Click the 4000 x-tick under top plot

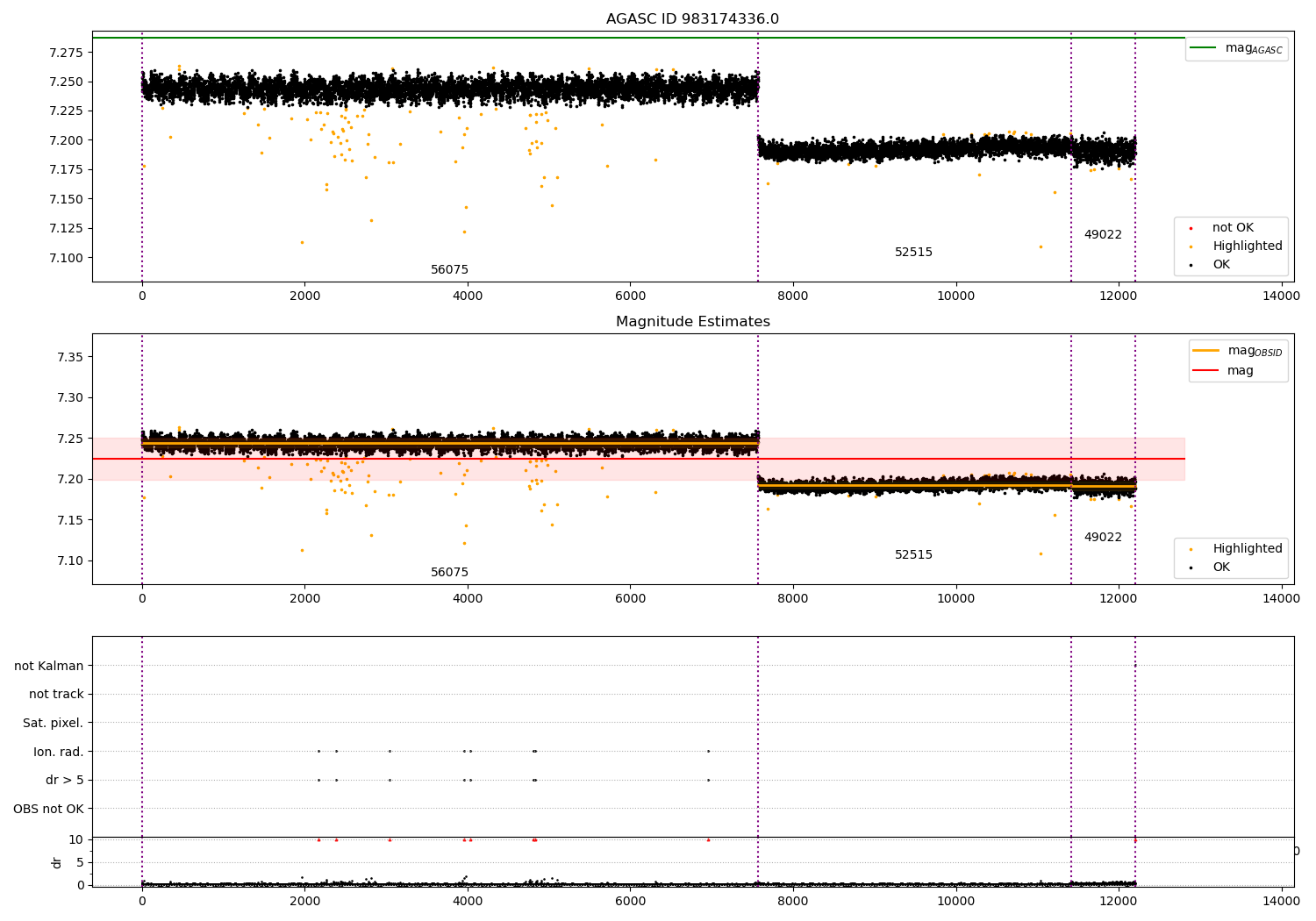[x=468, y=296]
